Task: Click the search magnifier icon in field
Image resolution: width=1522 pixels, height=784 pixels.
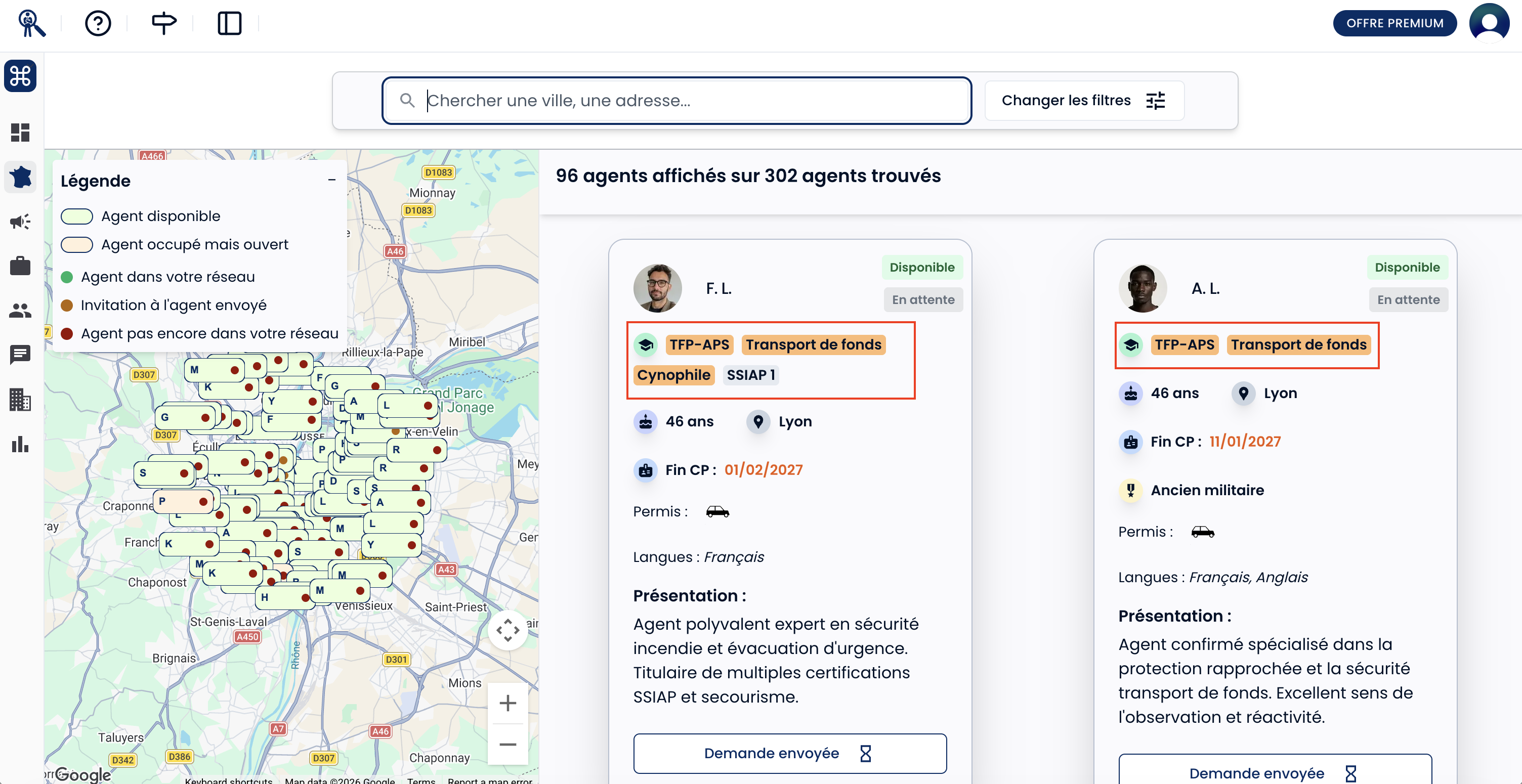Action: coord(407,101)
